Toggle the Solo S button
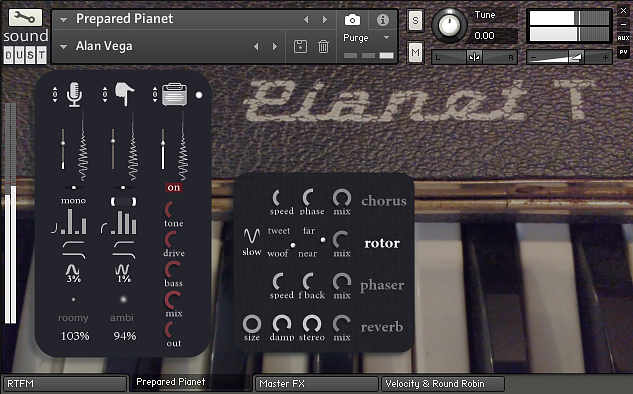633x394 pixels. tap(415, 20)
